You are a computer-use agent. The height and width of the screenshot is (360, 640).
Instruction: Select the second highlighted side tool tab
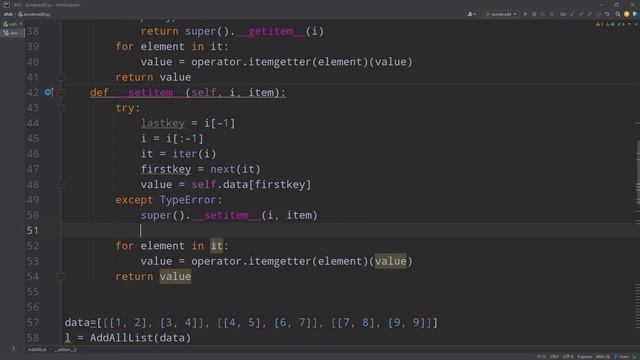[x=12, y=33]
